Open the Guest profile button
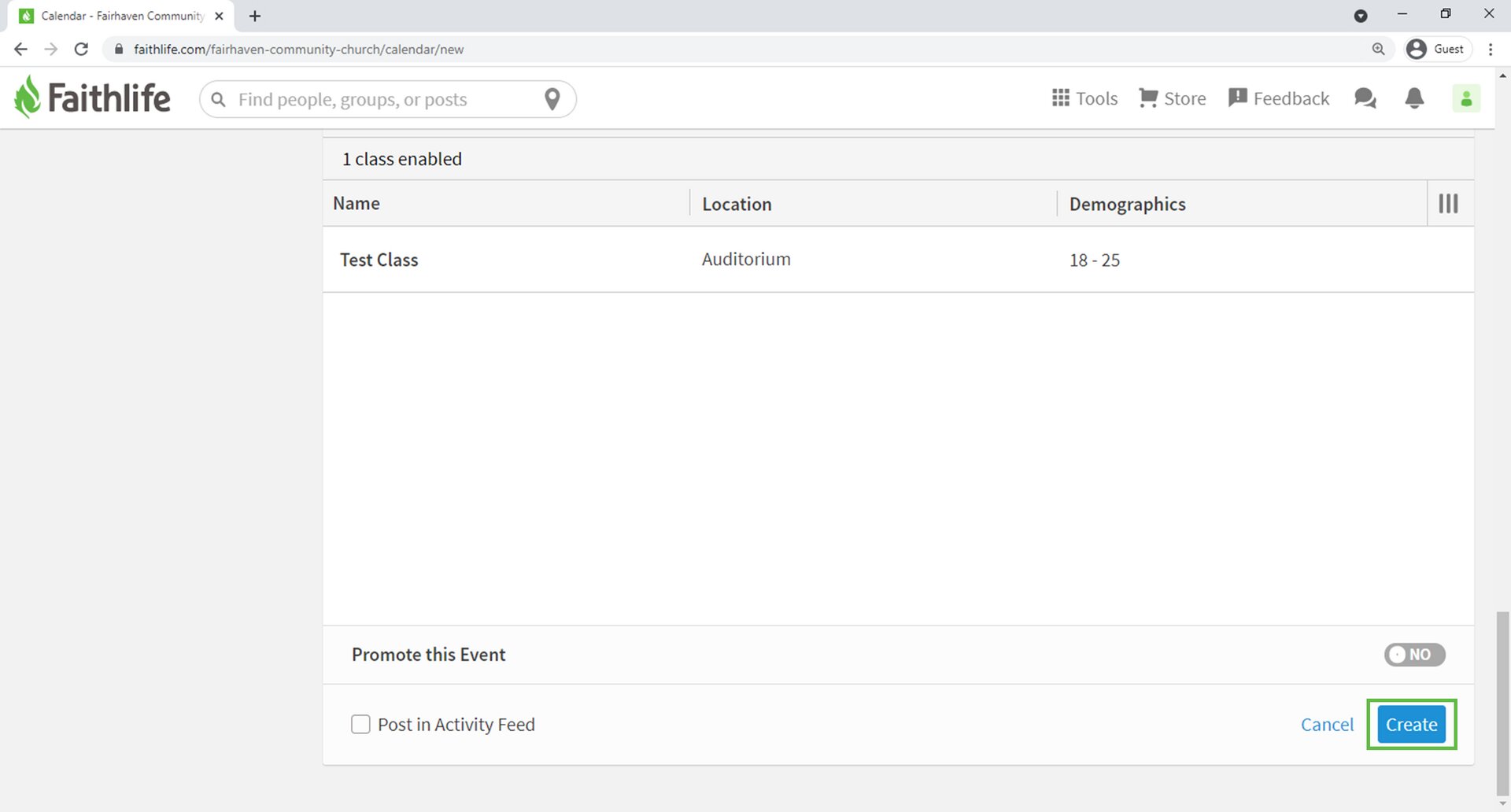Screen dimensions: 1511x812 coord(1439,49)
